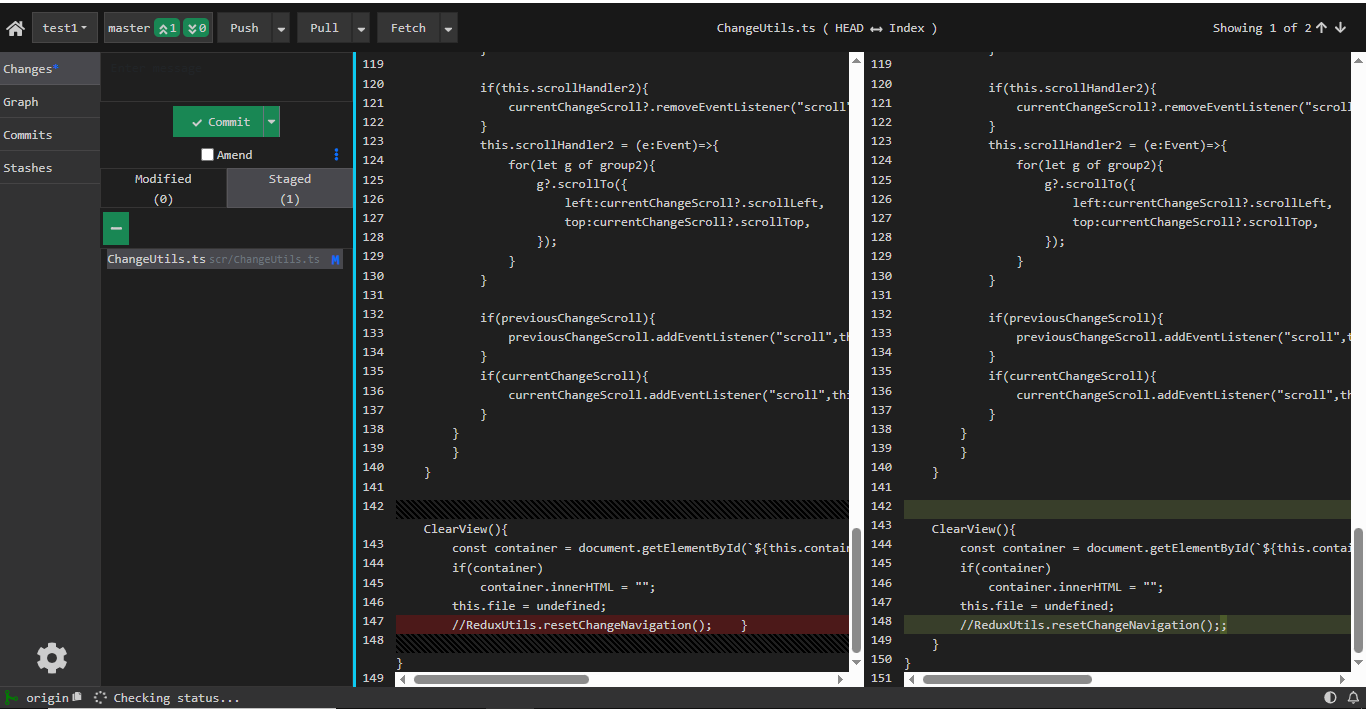
Task: Select ChangeUtils.ts in the staged list
Action: tap(224, 260)
